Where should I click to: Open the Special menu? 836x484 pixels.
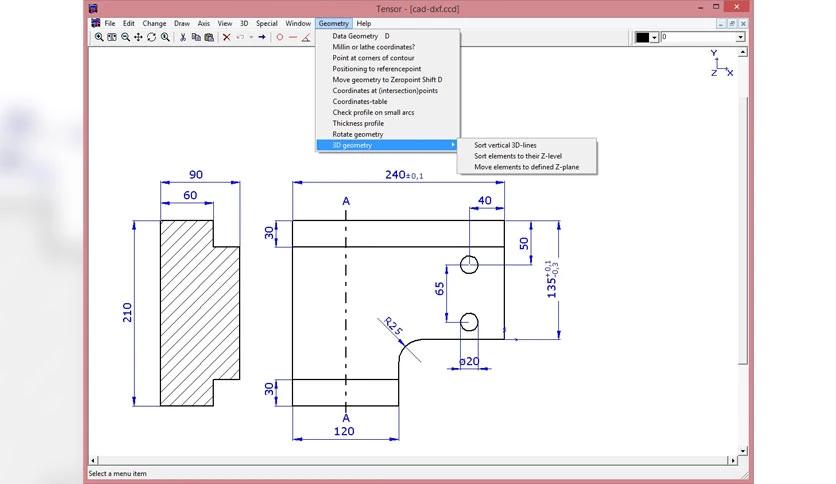coord(267,23)
